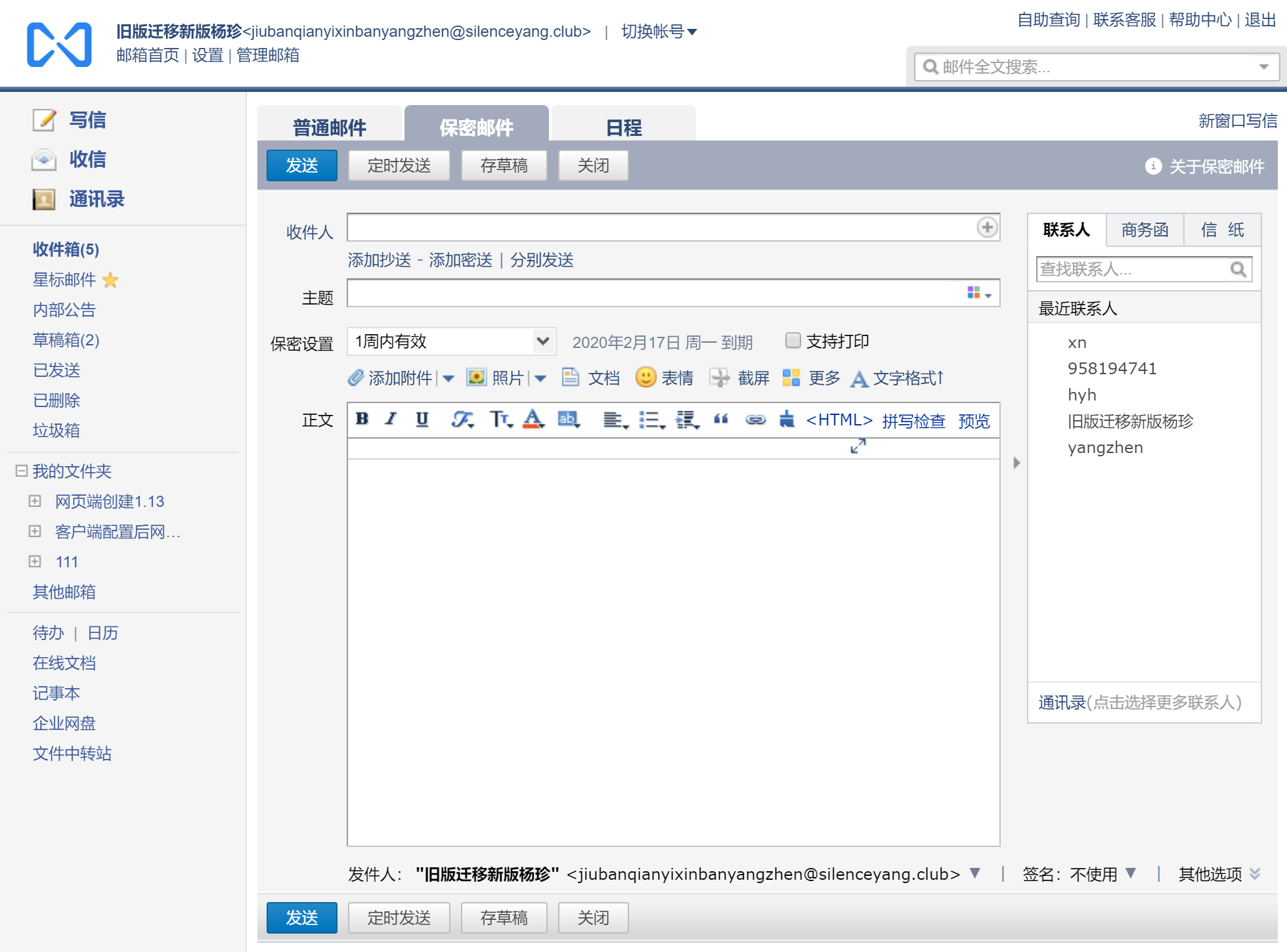The image size is (1287, 952).
Task: Click the contact search magnifier icon
Action: [x=1238, y=269]
